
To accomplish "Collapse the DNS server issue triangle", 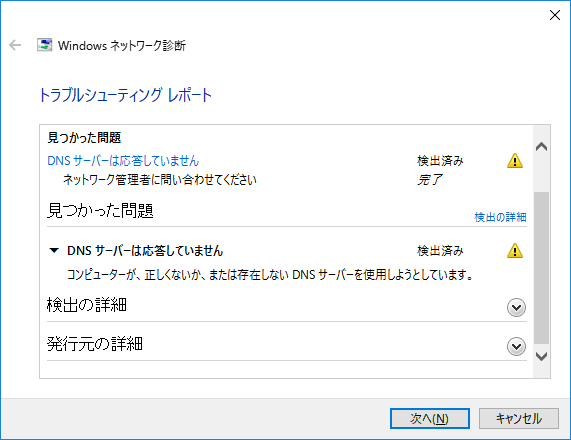I will pos(54,251).
